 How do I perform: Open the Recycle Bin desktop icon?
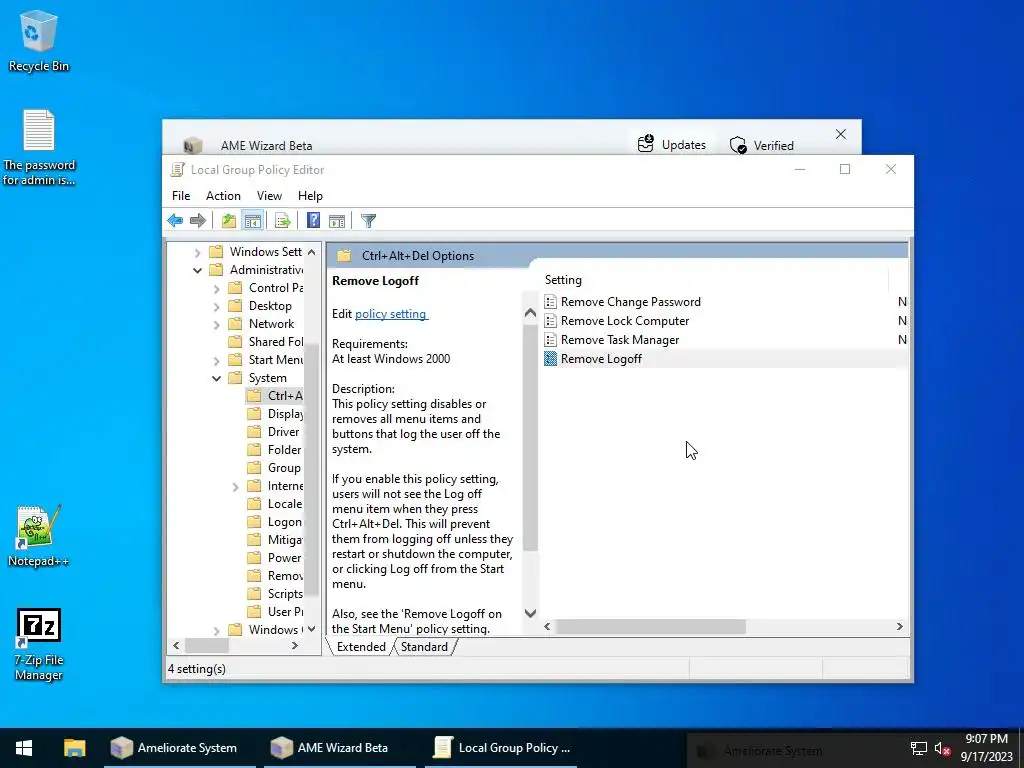[39, 40]
